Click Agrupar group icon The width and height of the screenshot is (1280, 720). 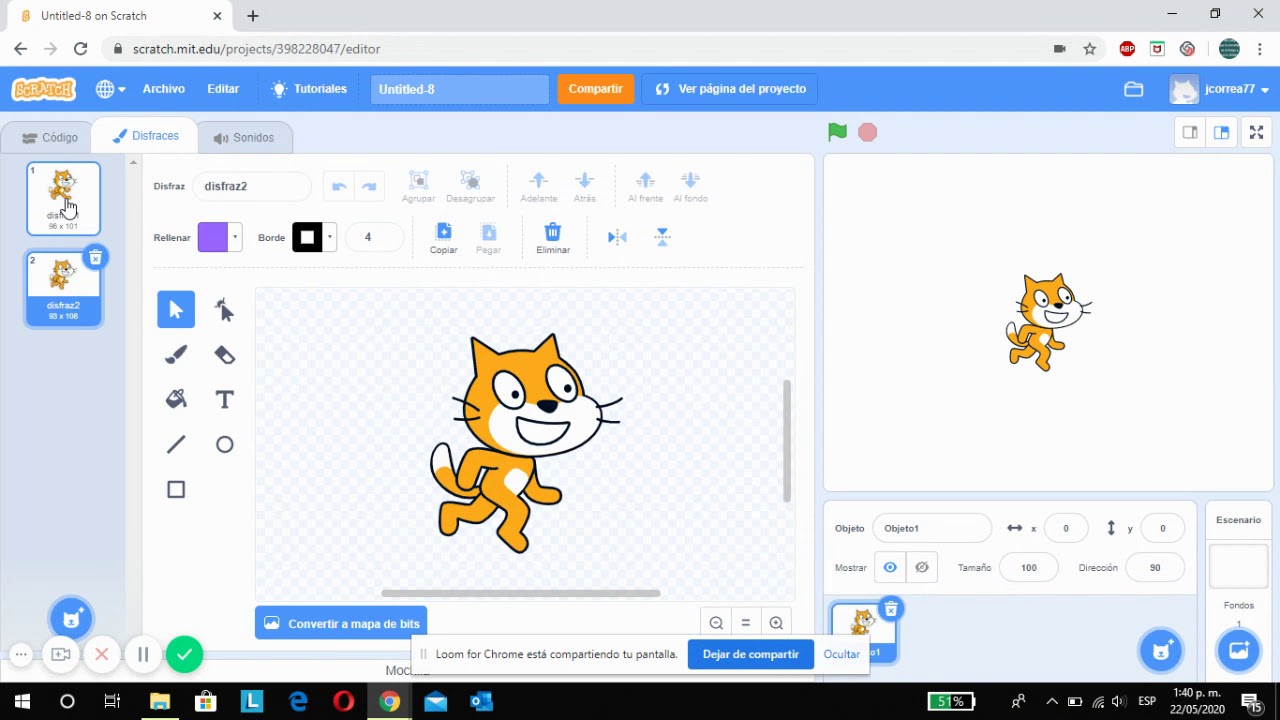419,186
